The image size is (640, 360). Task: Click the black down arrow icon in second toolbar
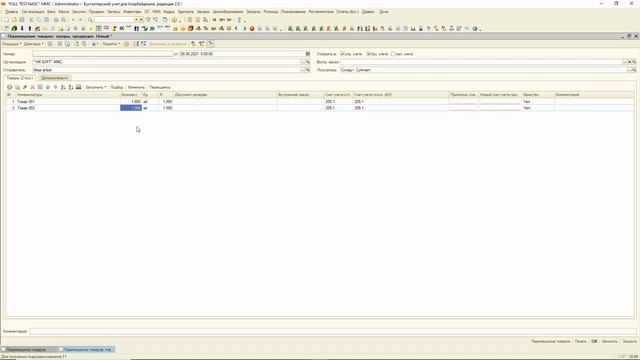pos(22,29)
